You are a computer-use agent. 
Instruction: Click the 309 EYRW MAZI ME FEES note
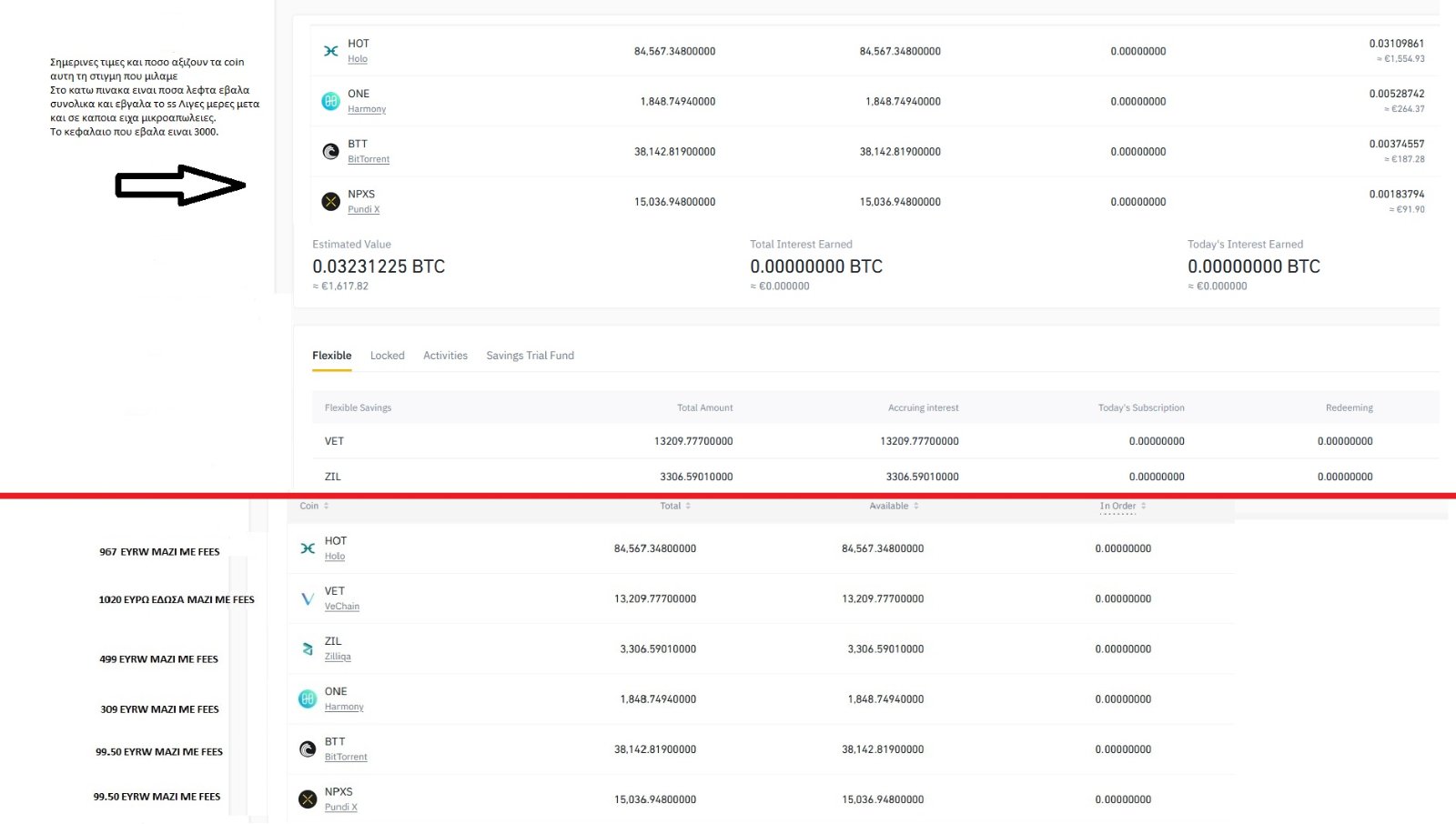tap(159, 708)
